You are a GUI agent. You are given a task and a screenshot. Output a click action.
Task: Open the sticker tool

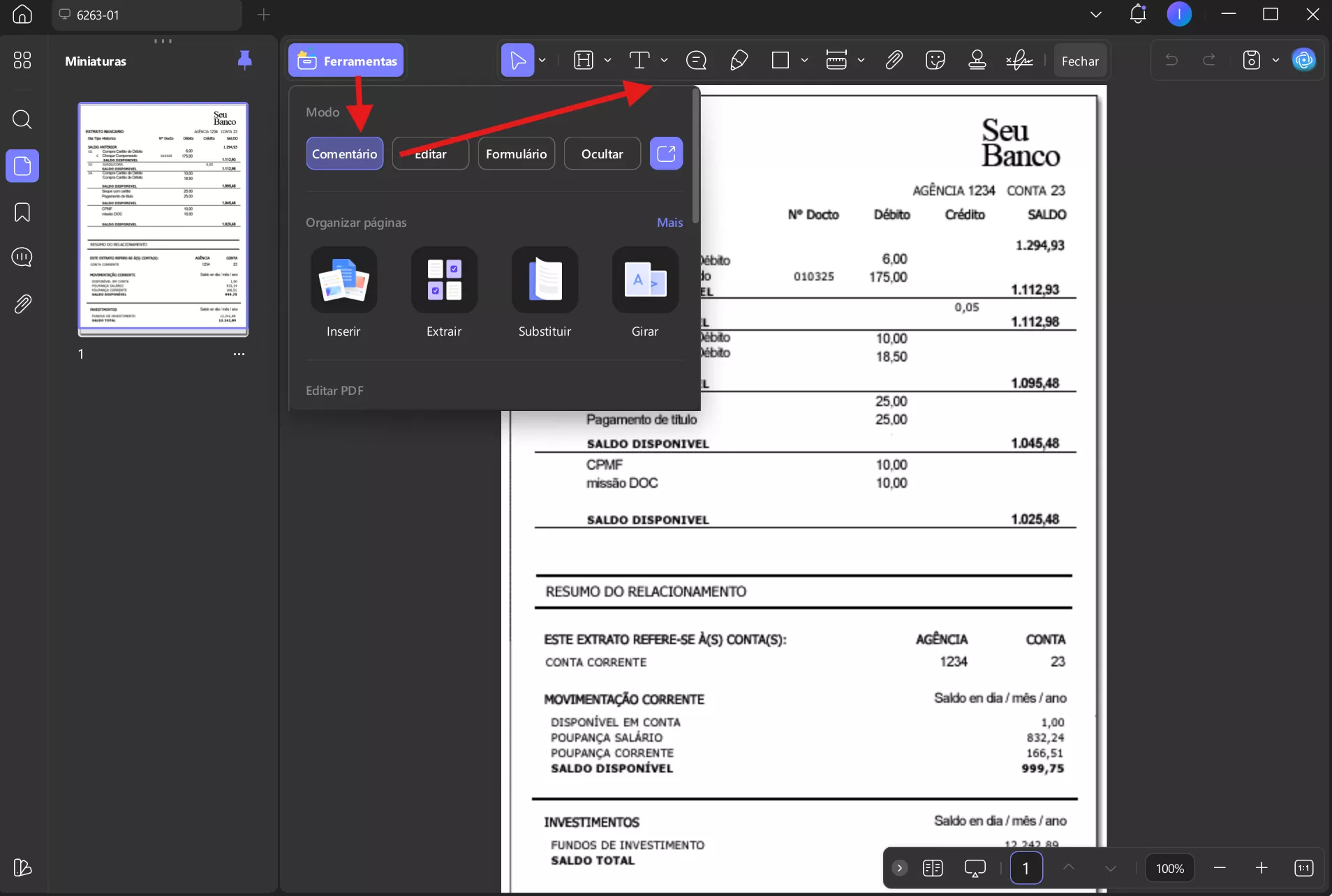pos(935,61)
